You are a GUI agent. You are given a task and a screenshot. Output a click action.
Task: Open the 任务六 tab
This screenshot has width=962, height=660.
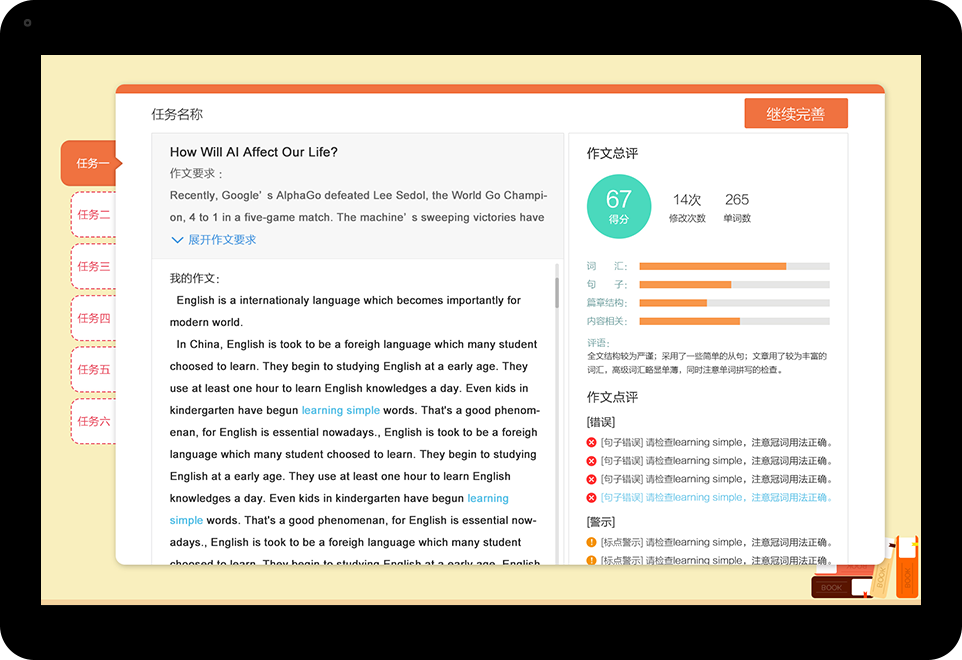coord(93,422)
